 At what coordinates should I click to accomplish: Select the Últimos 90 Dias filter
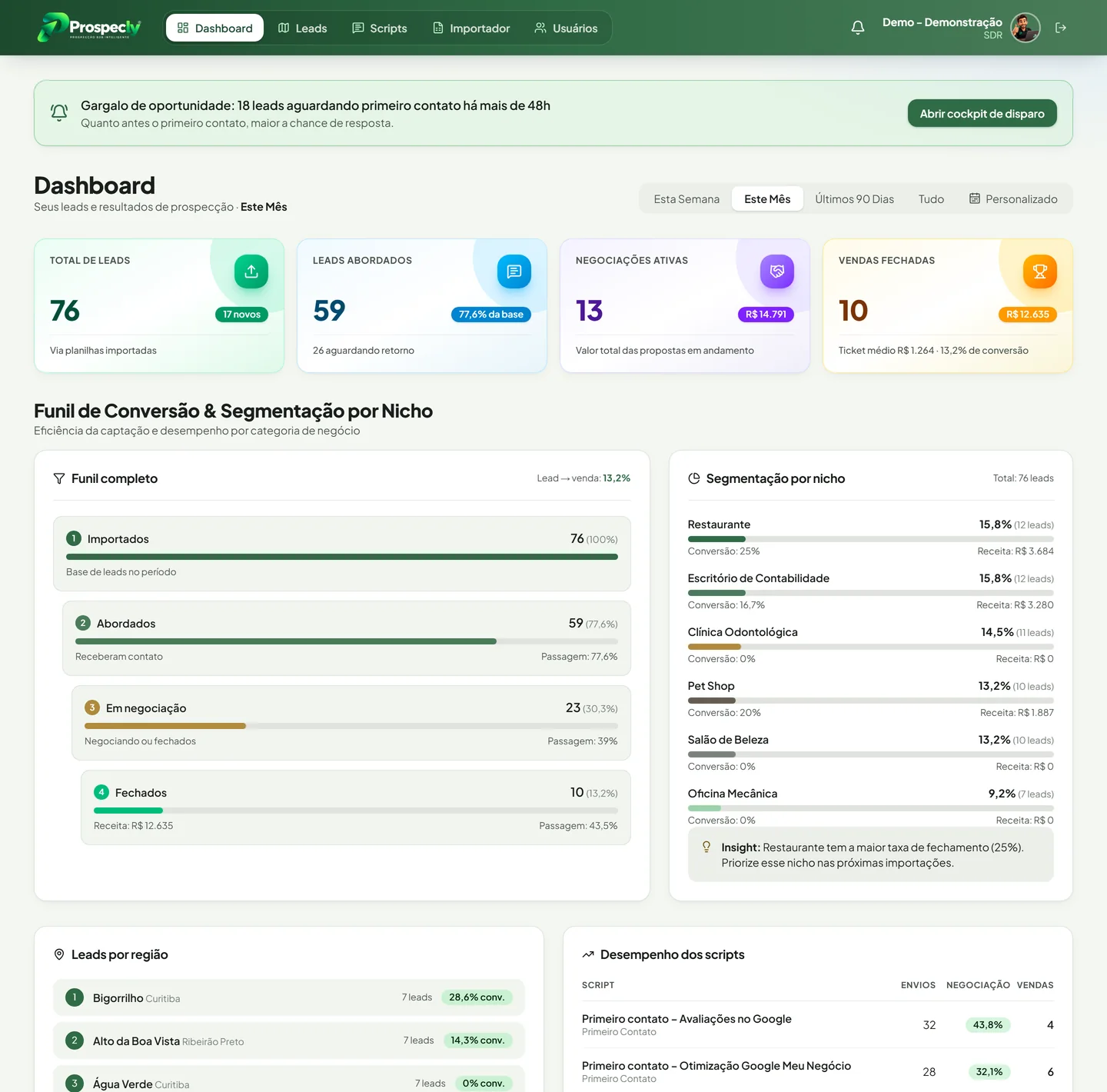click(854, 199)
